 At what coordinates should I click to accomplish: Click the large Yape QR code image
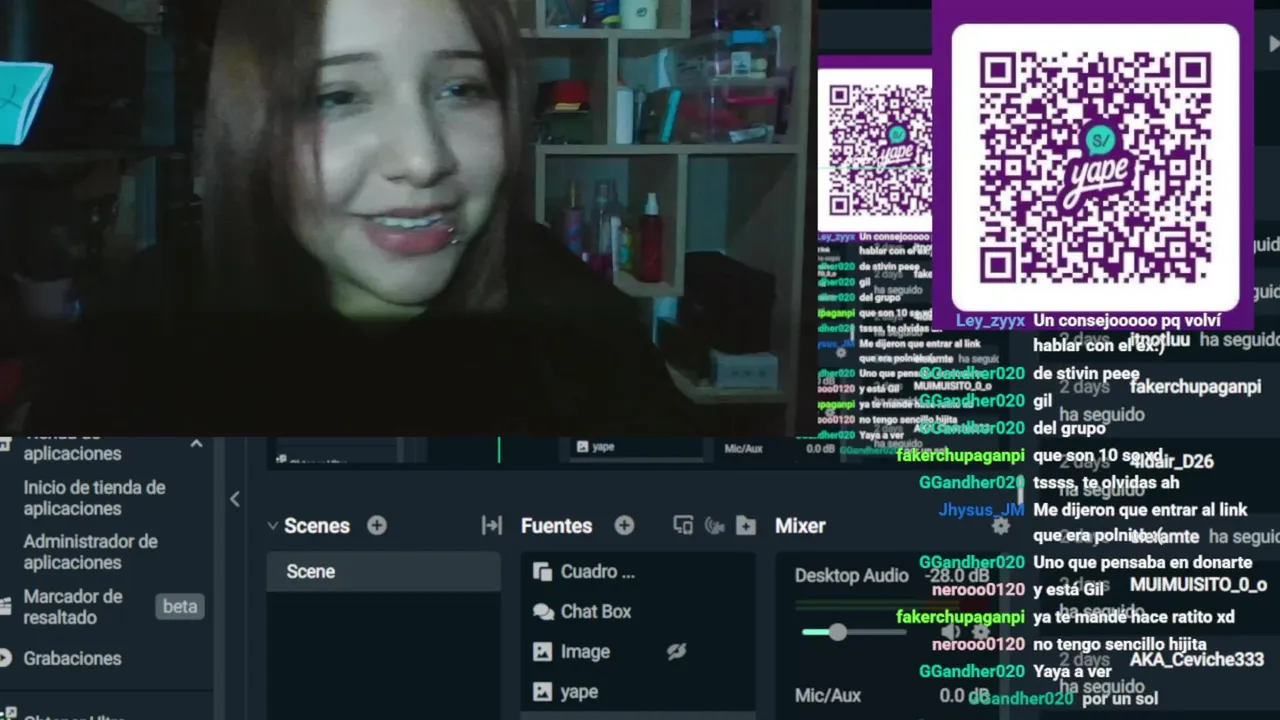(1095, 167)
